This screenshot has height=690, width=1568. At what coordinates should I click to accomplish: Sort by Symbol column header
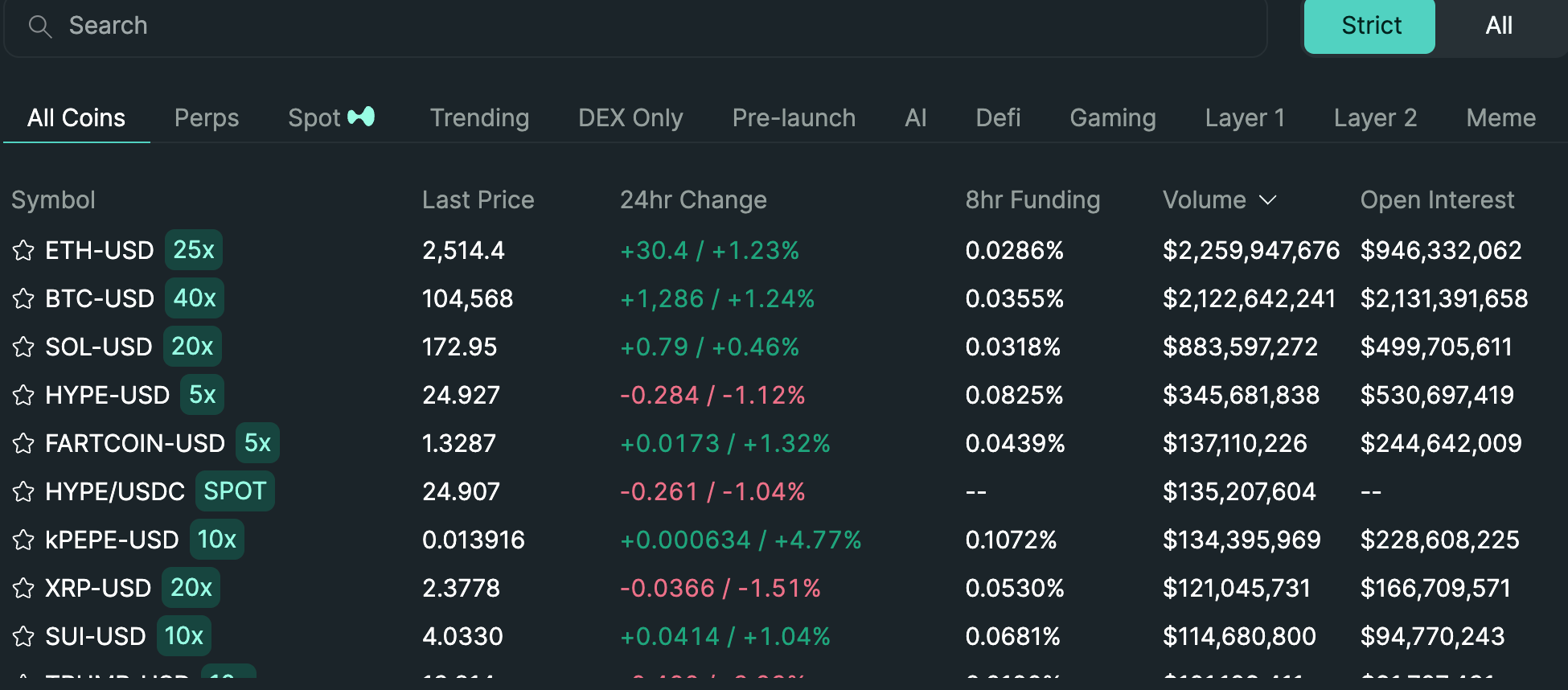53,199
